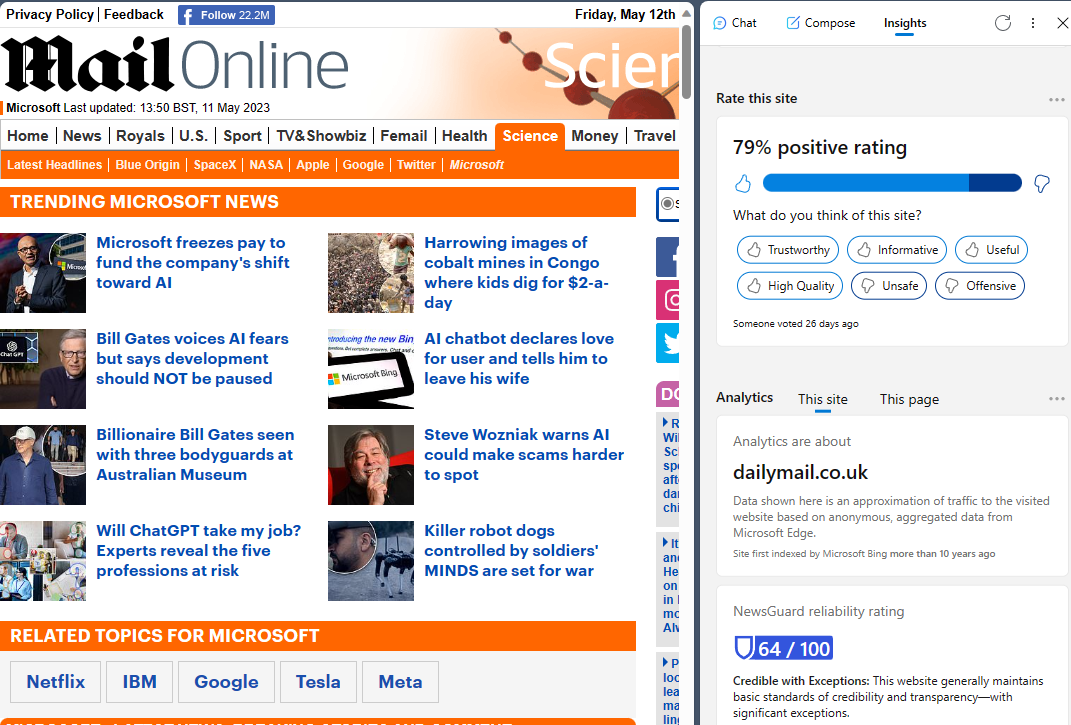Click Microsoft Bing article thumbnail
This screenshot has height=725, width=1071.
(371, 369)
